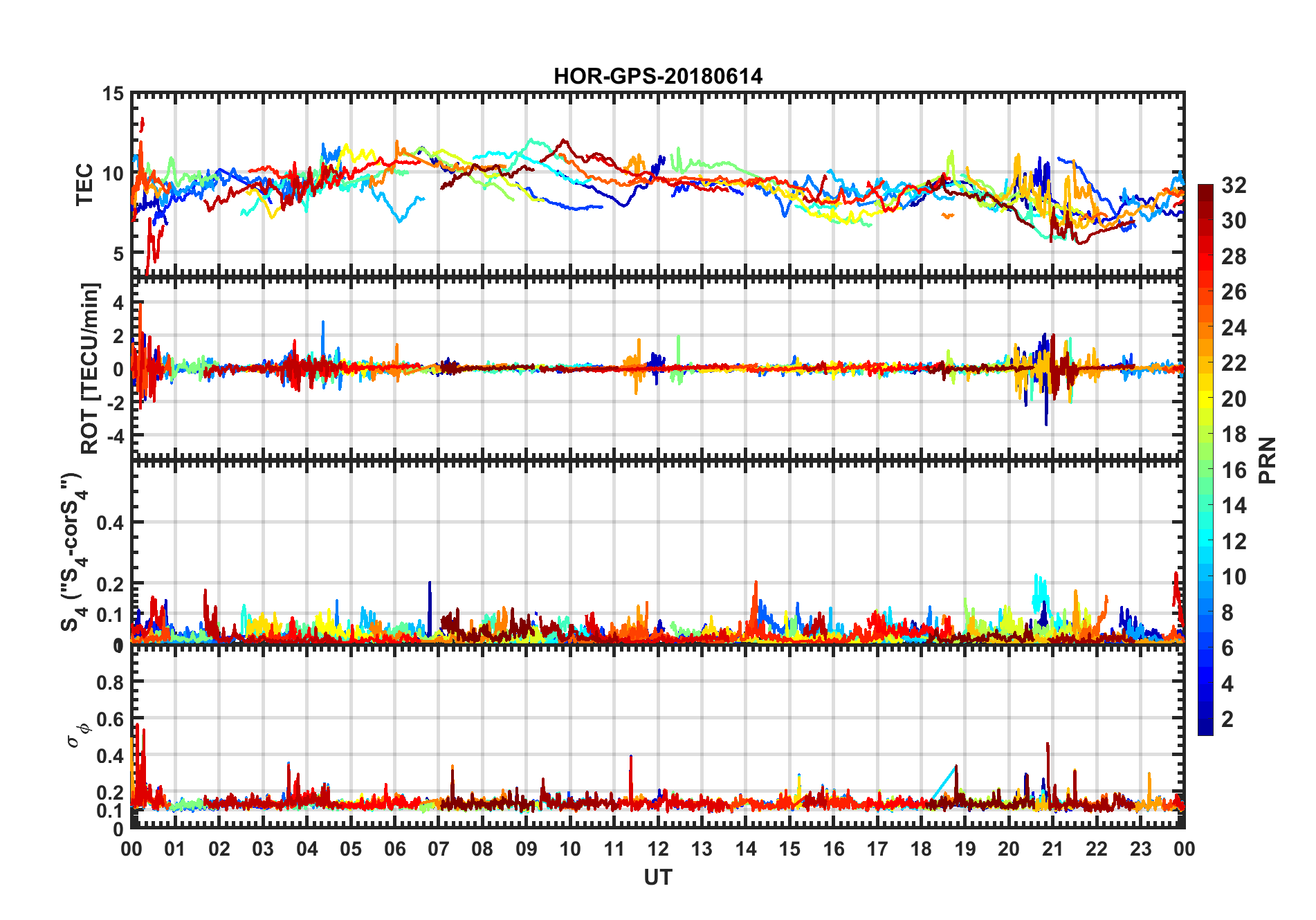Click x-axis tick label 21
The height and width of the screenshot is (920, 1316).
(x=1052, y=849)
